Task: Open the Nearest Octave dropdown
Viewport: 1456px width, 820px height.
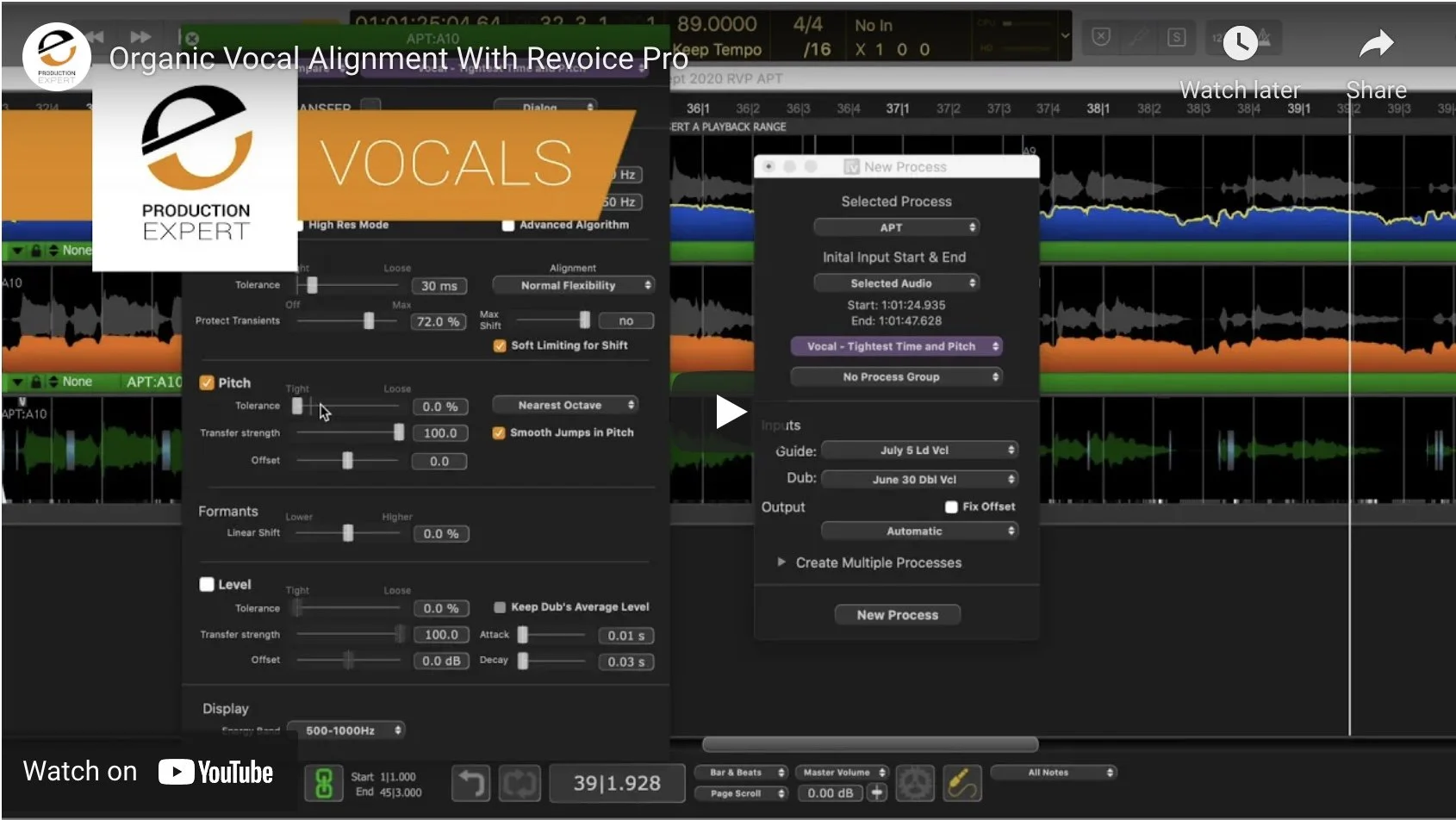Action: tap(564, 405)
